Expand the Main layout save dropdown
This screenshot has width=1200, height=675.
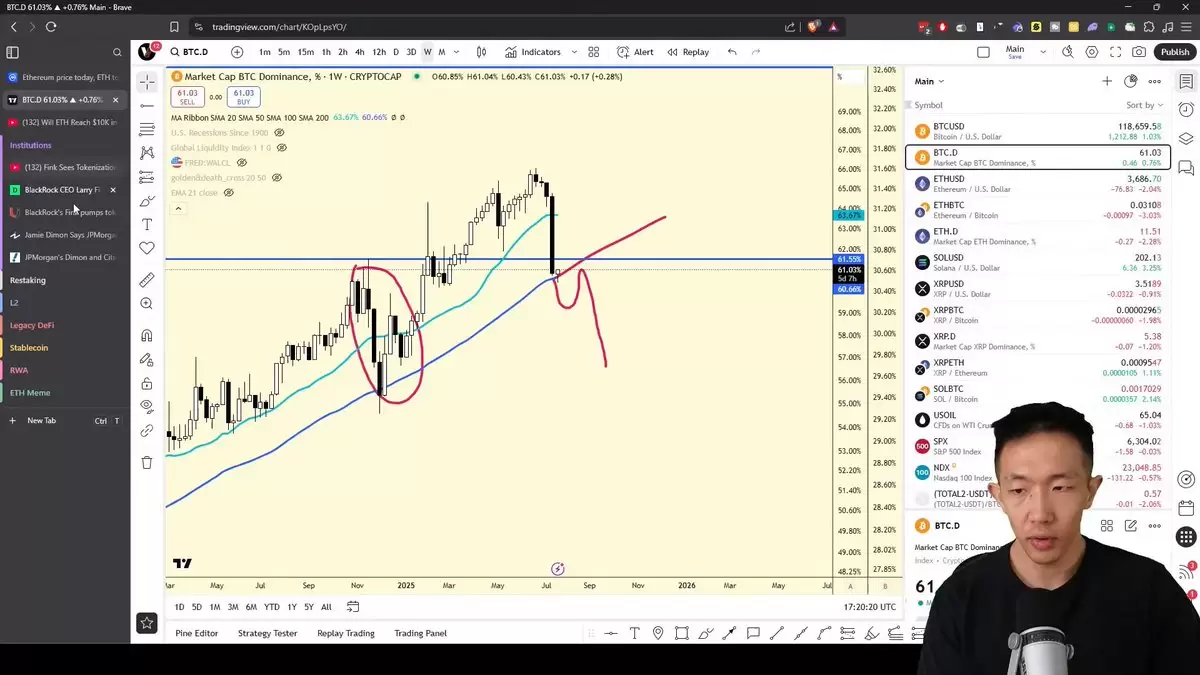coord(1043,52)
